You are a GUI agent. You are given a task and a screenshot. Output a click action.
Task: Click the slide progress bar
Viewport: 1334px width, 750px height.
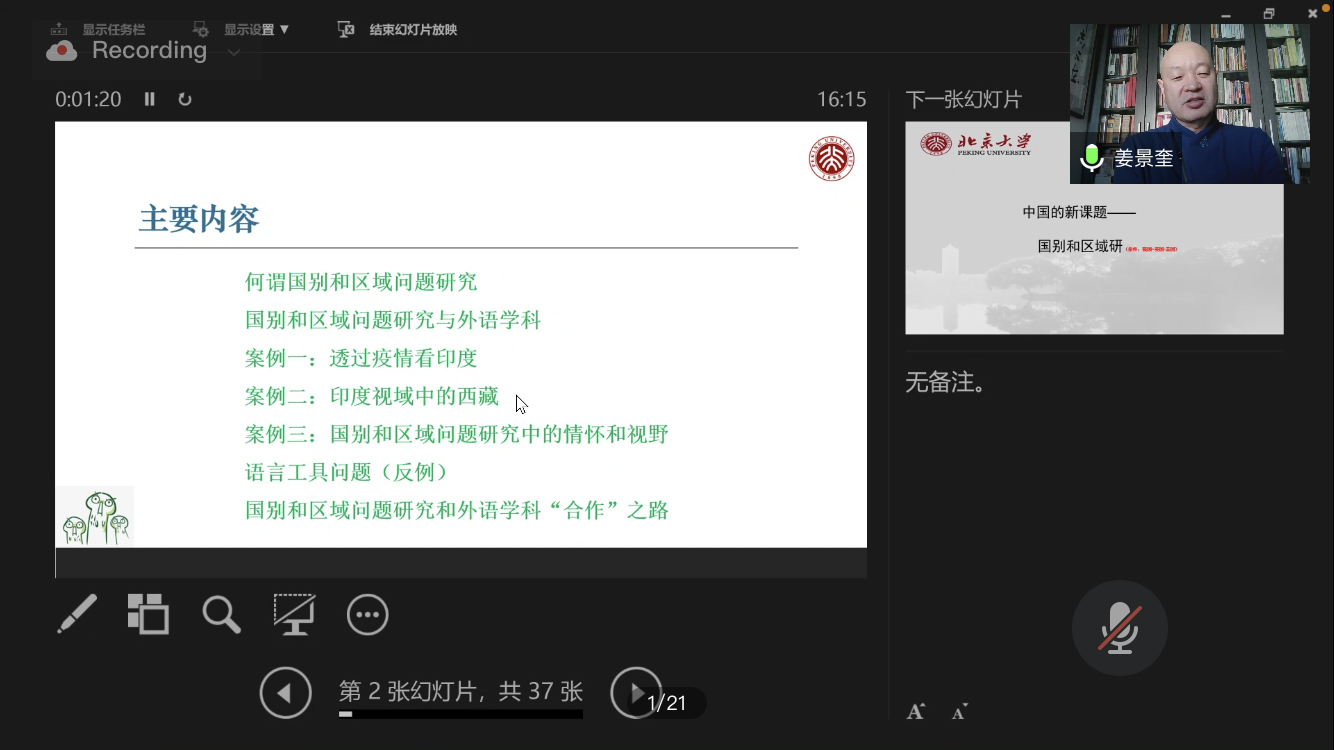pos(460,712)
